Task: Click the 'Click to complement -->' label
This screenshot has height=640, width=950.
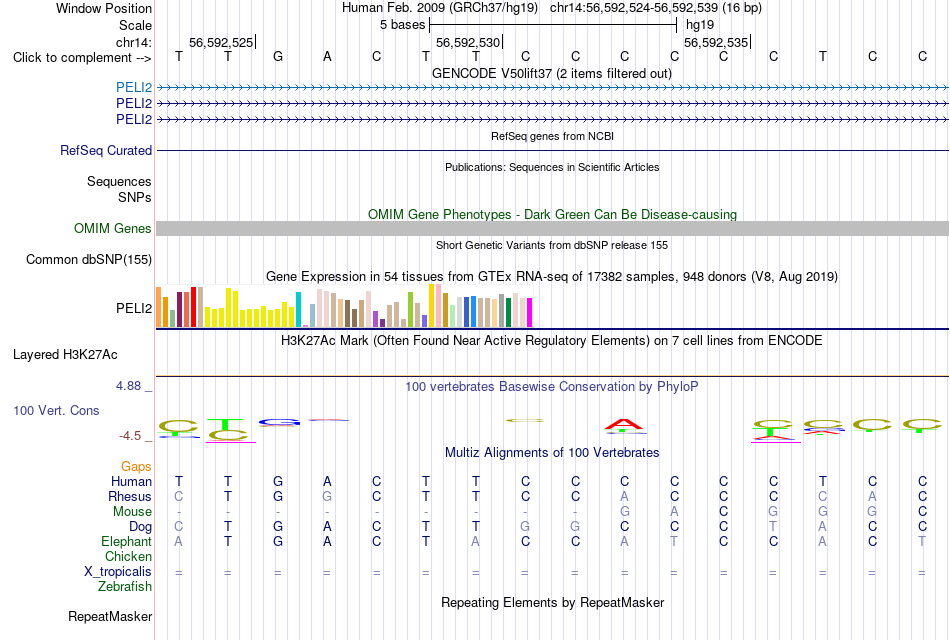Action: pyautogui.click(x=82, y=58)
